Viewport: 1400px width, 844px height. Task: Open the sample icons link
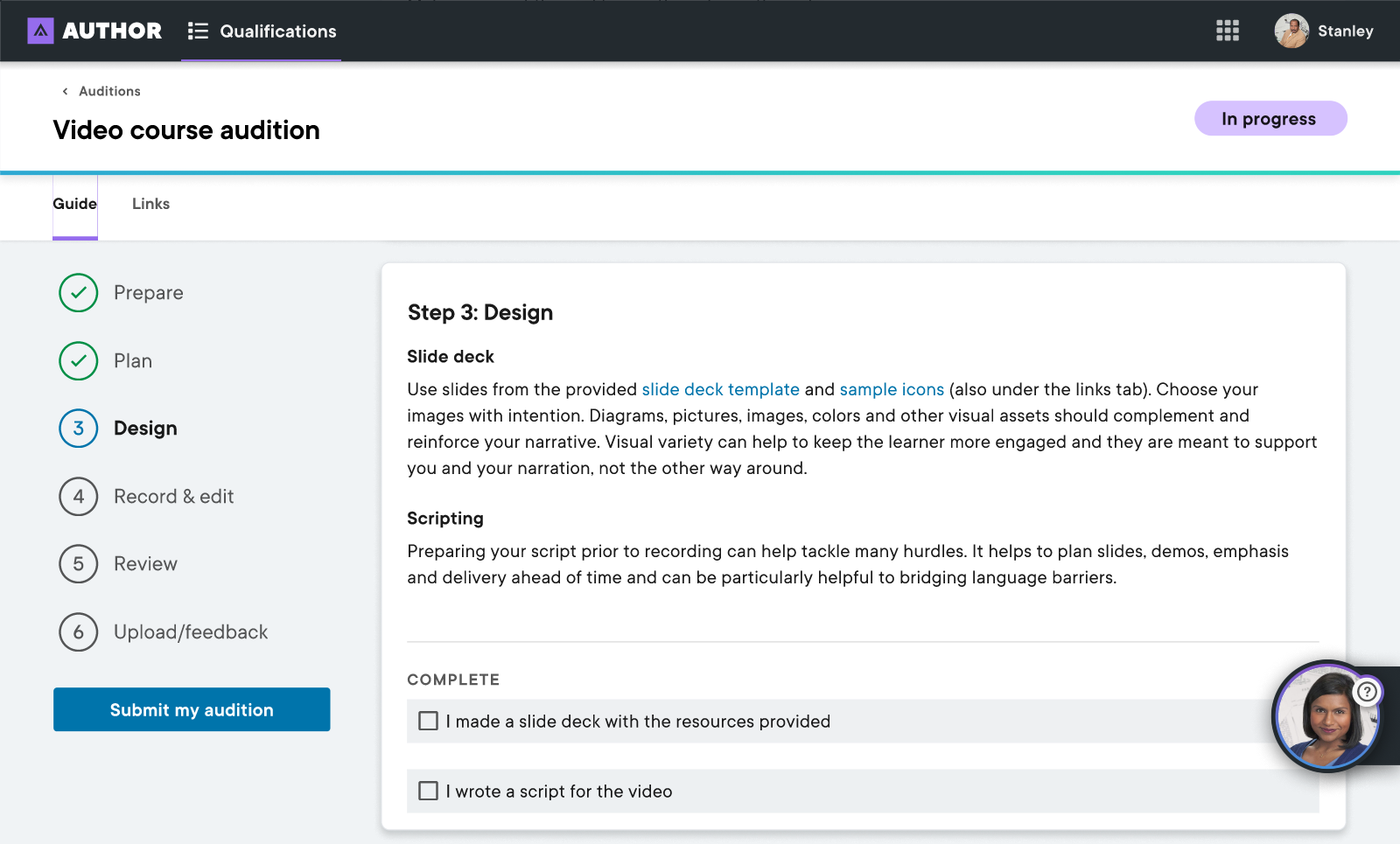[x=891, y=390]
